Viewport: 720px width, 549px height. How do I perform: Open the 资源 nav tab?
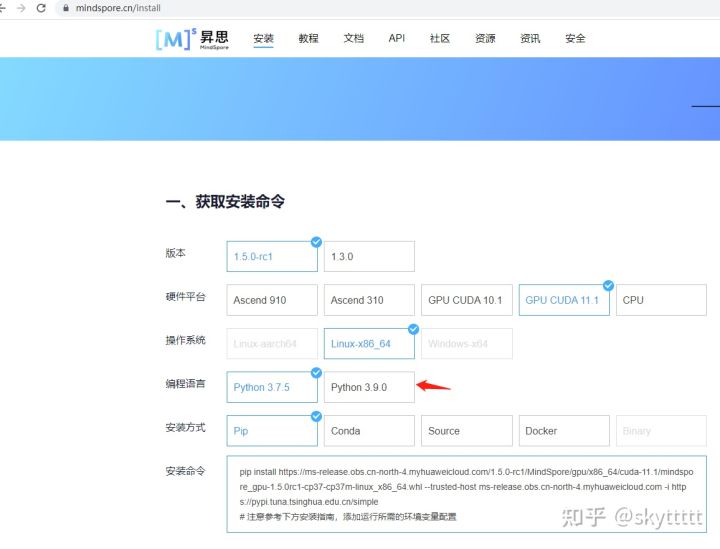click(485, 39)
